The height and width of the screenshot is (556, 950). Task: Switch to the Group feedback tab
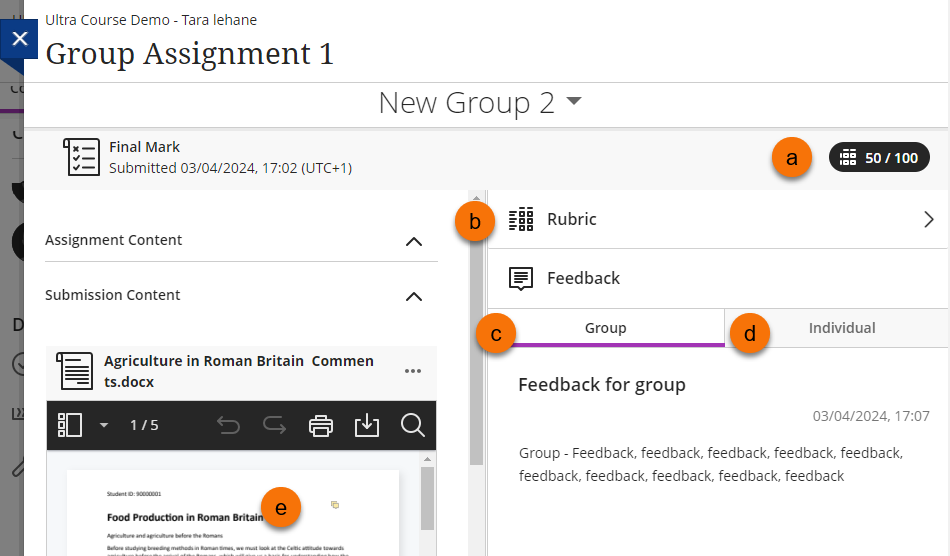[605, 328]
